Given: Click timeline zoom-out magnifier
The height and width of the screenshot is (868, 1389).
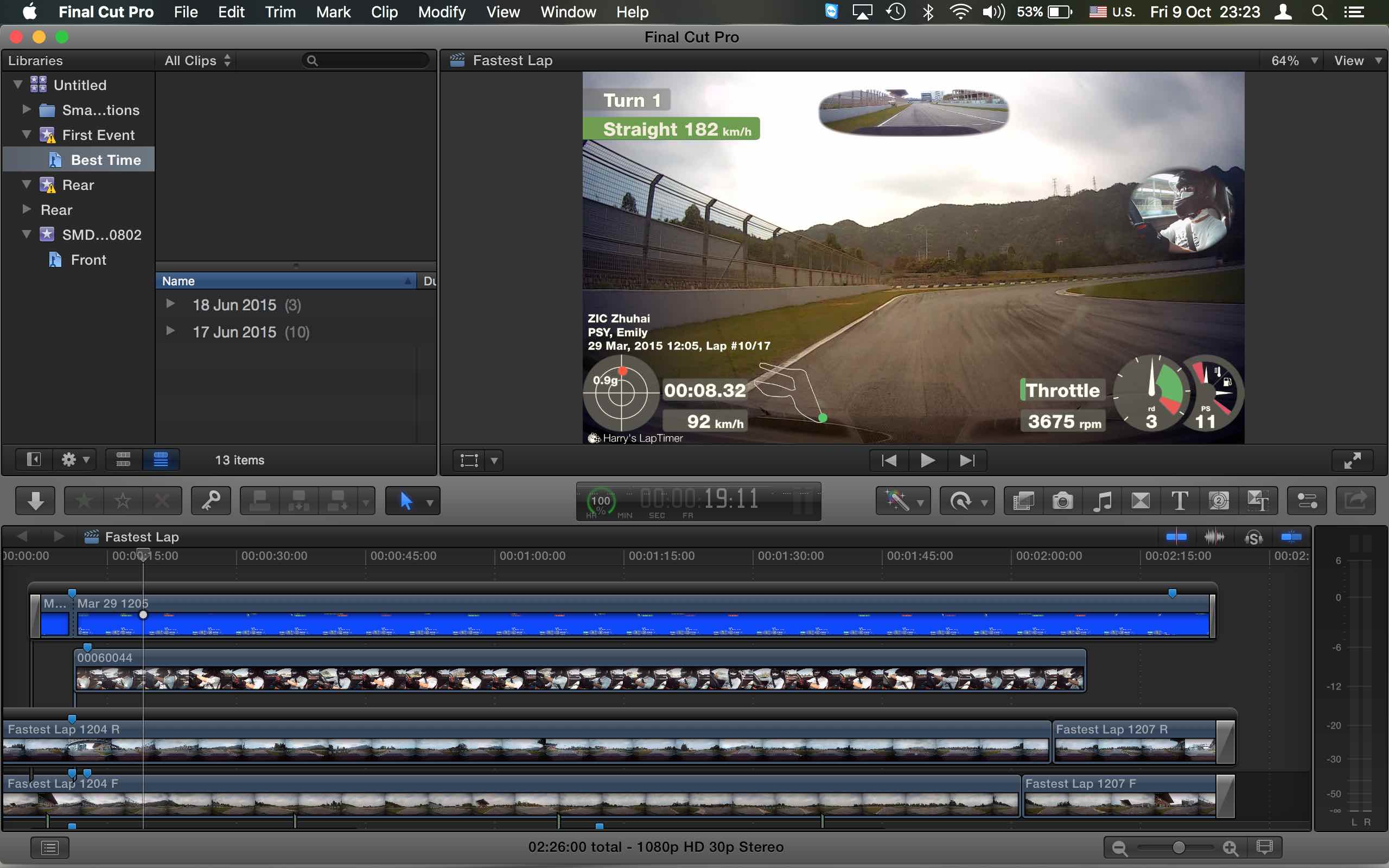Looking at the screenshot, I should [x=1119, y=848].
